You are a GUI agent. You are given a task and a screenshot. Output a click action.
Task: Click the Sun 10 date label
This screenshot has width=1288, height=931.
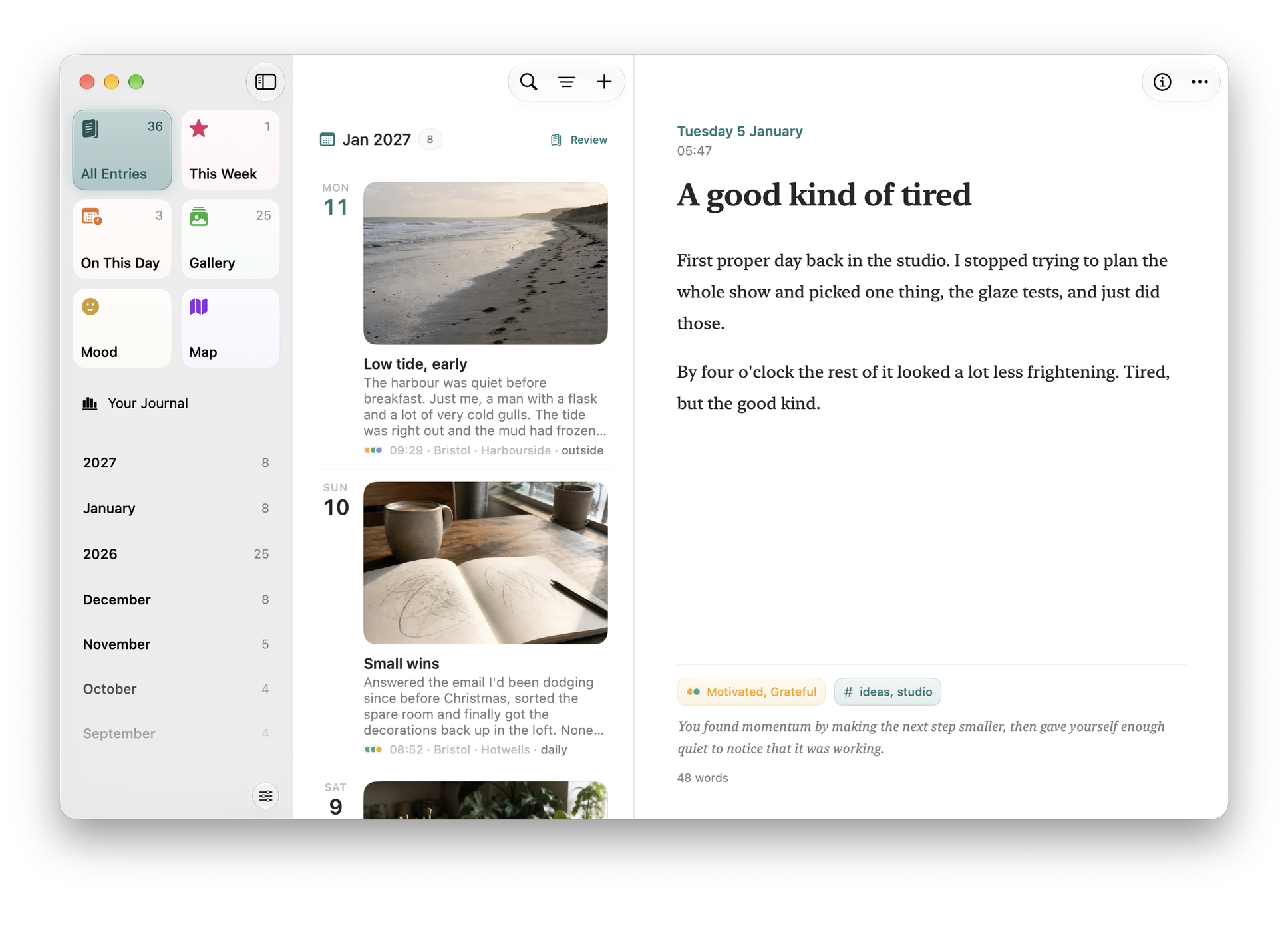point(336,500)
